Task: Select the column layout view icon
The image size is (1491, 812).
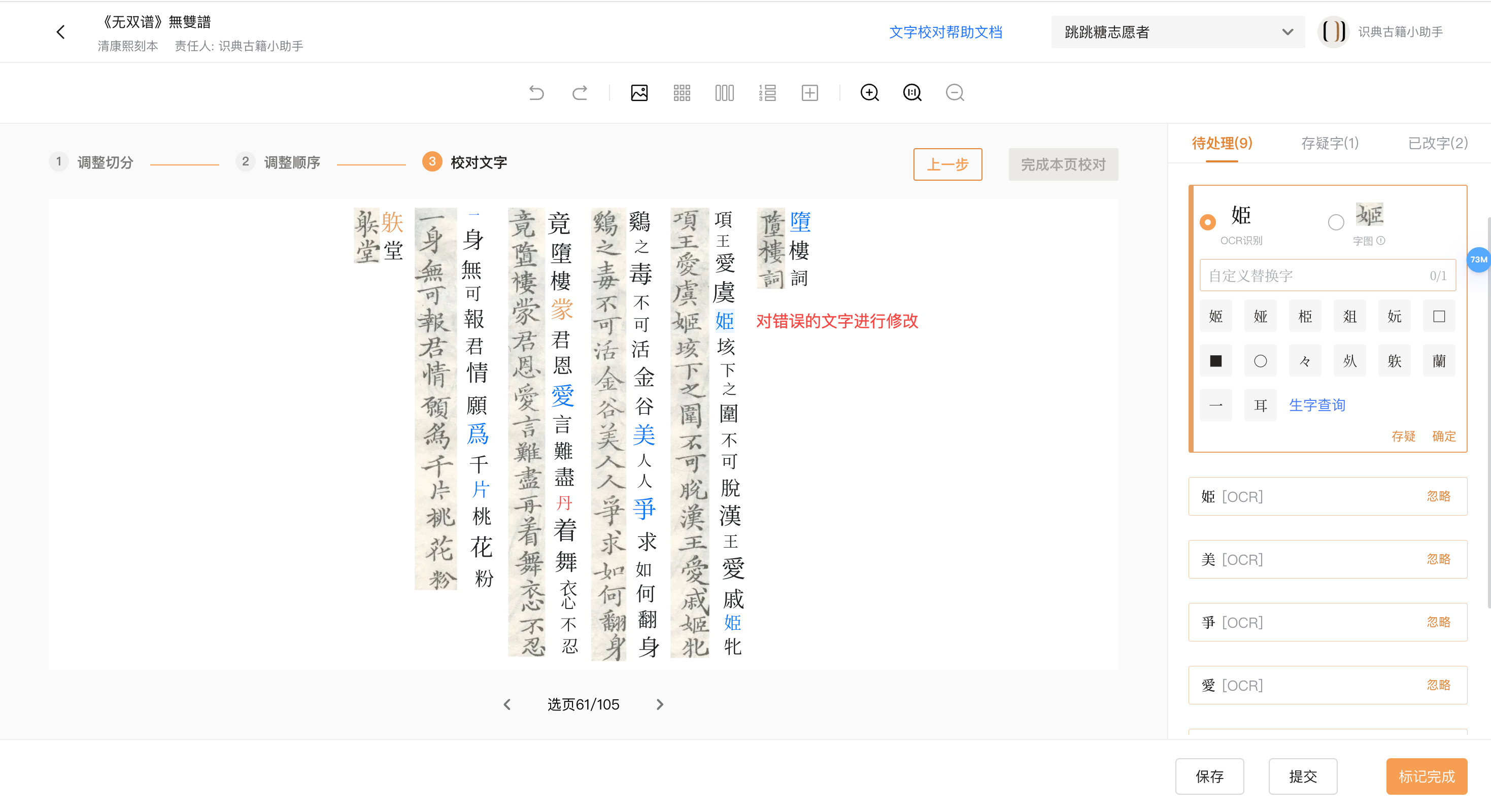Action: 724,92
